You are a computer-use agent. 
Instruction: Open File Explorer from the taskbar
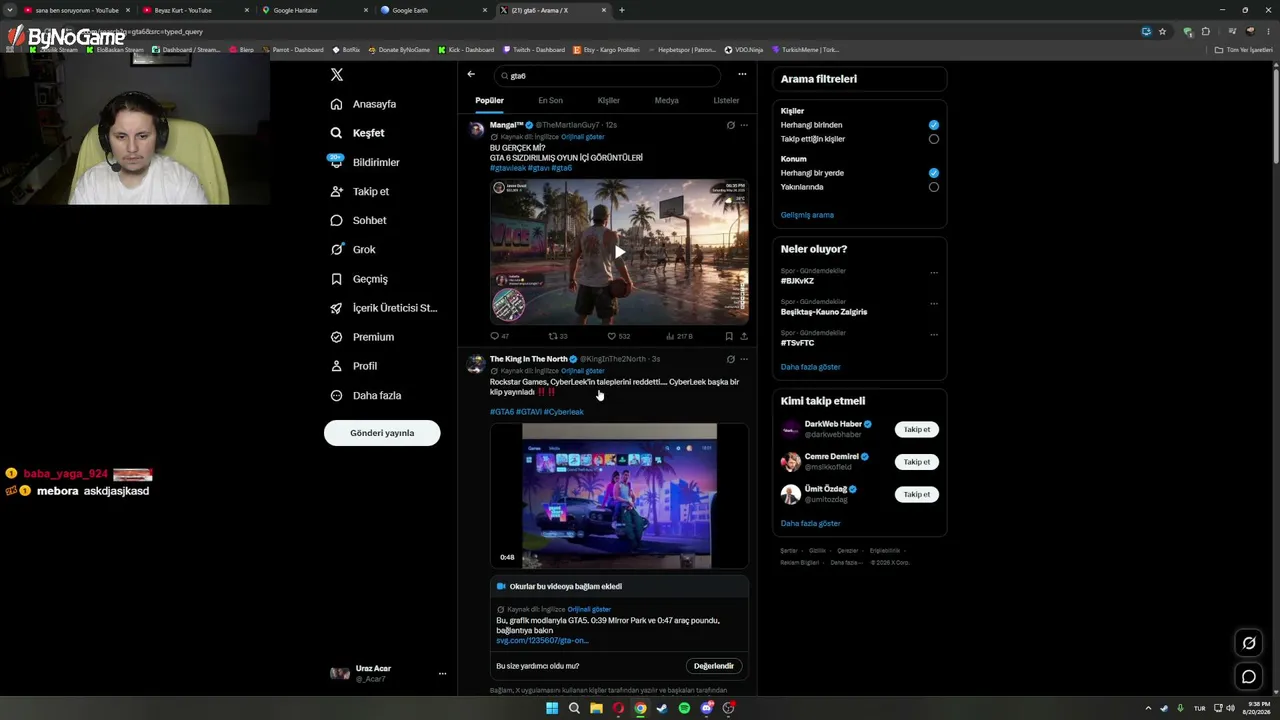coord(596,708)
